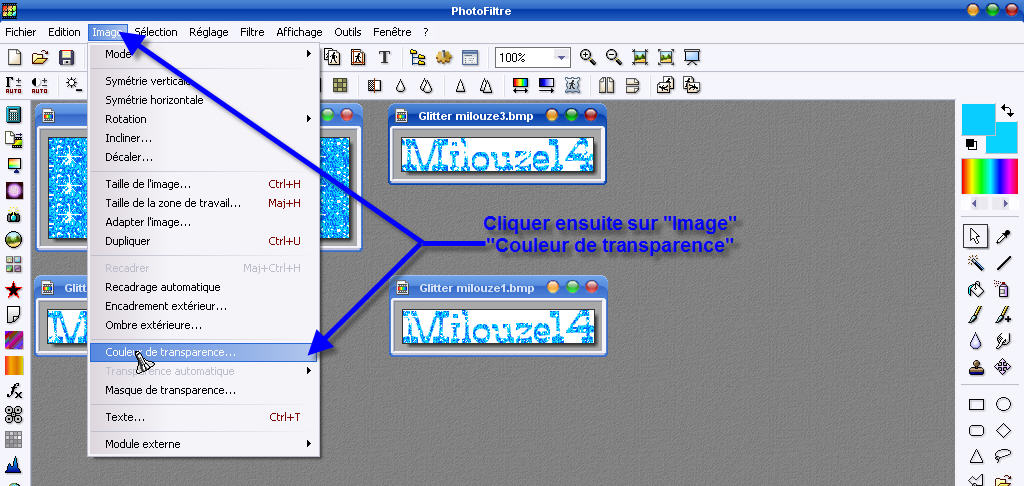The height and width of the screenshot is (486, 1024).
Task: Click the Text tool 'T' icon
Action: pos(383,57)
